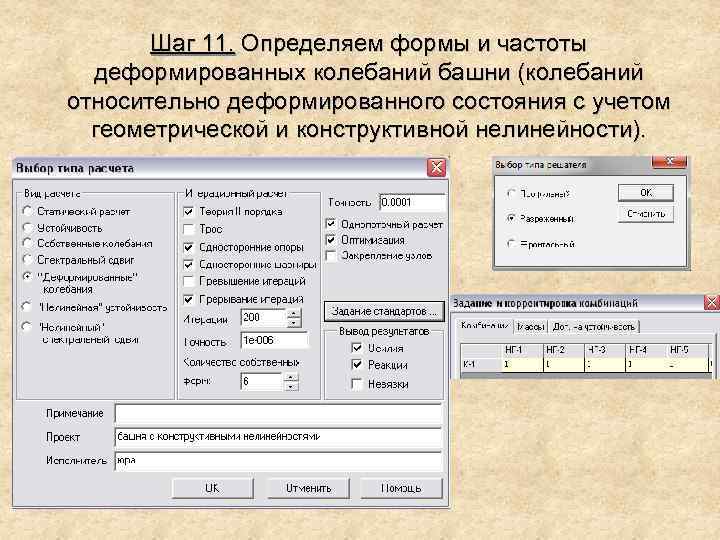This screenshot has height=540, width=720.
Task: Switch to Массы tab
Action: tap(531, 326)
